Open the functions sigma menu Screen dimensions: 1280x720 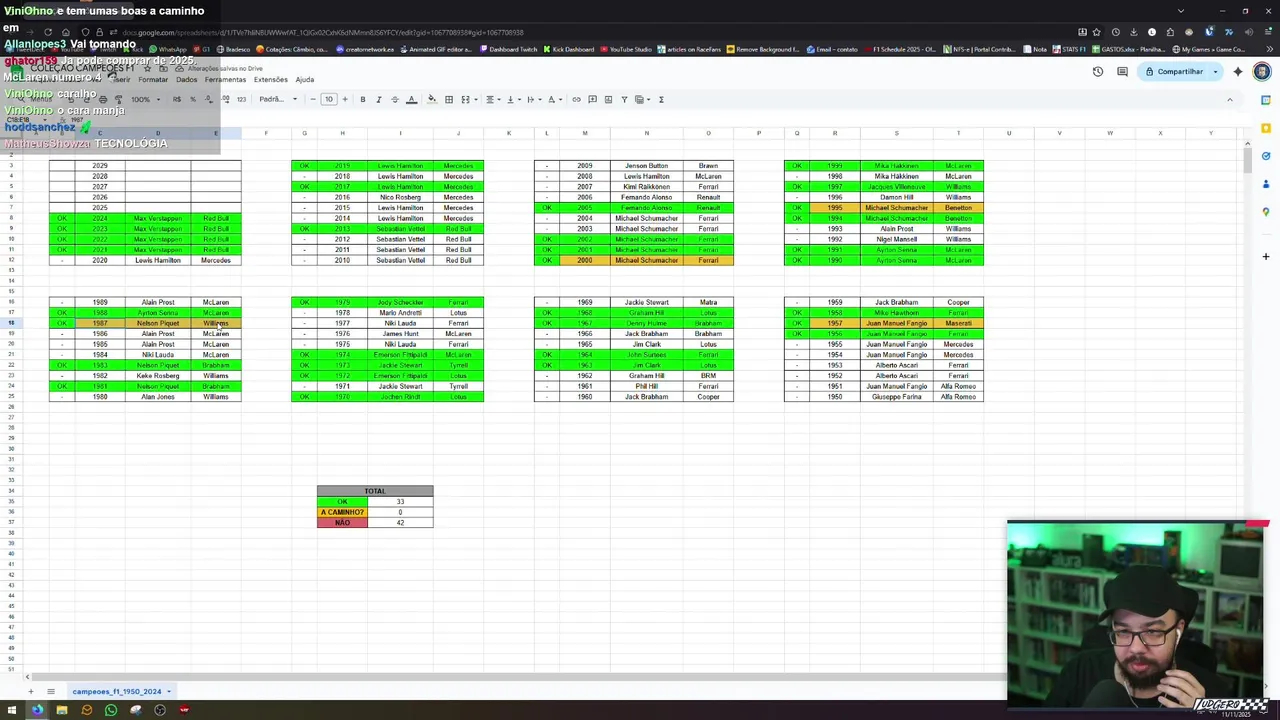tap(661, 99)
